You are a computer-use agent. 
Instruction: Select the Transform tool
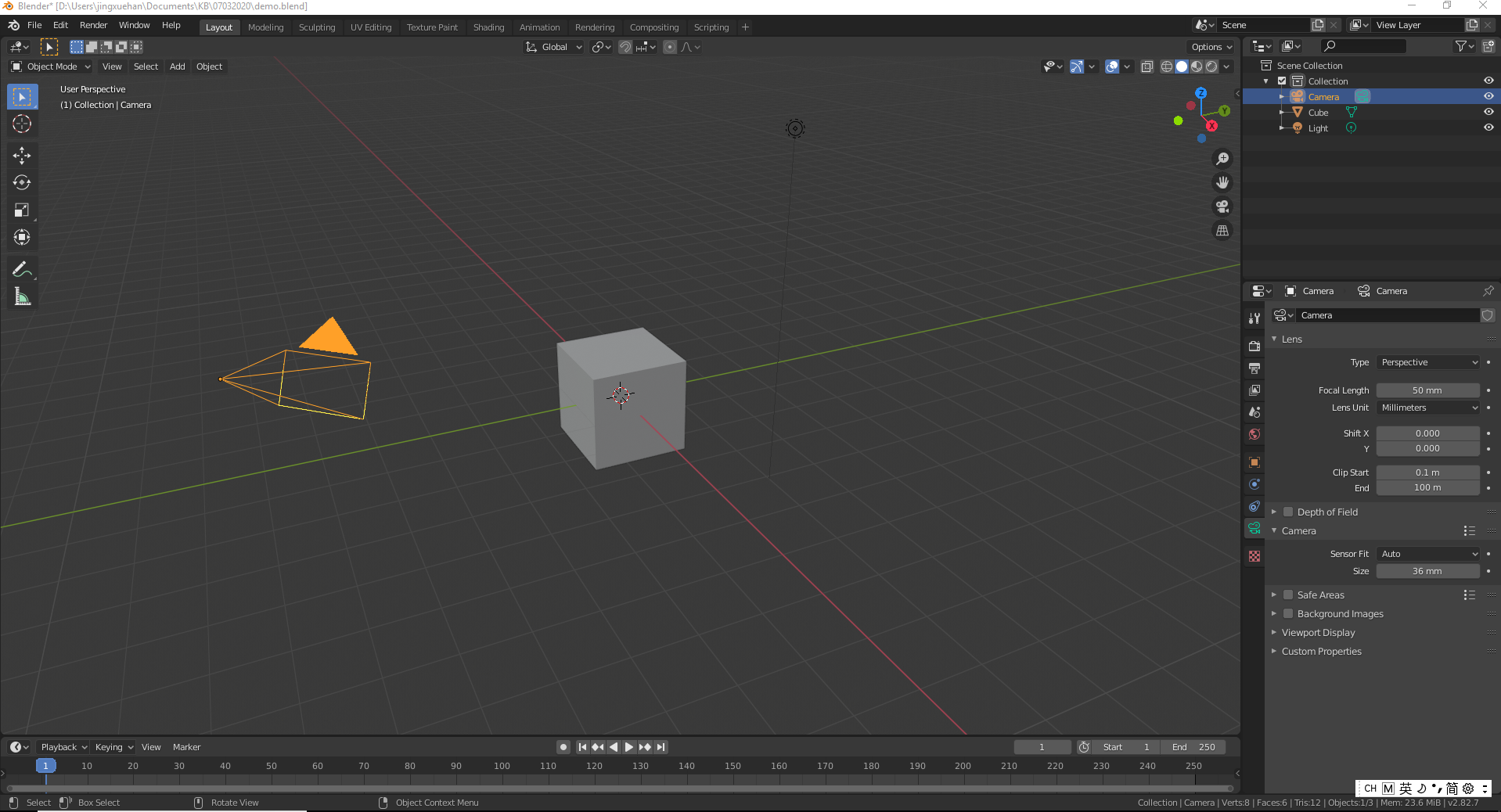click(x=22, y=237)
